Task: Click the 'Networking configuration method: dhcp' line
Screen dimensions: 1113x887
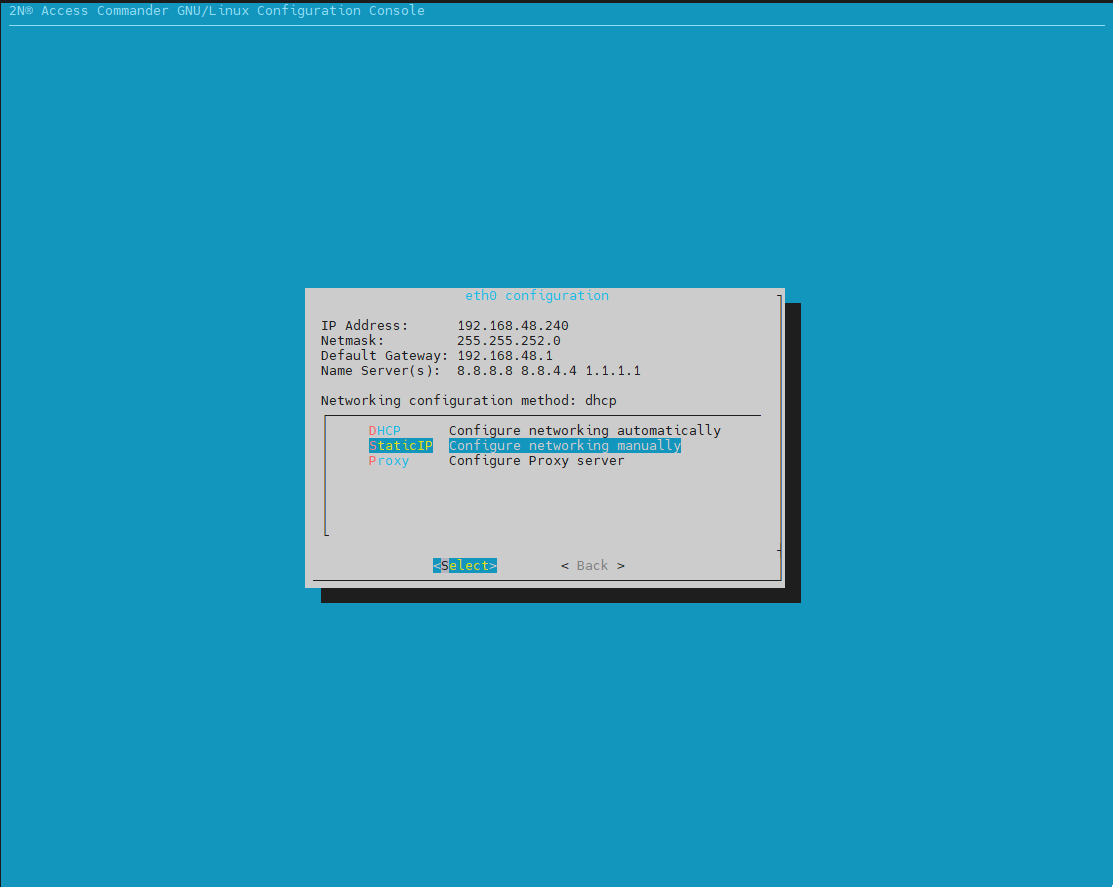Action: pos(468,401)
